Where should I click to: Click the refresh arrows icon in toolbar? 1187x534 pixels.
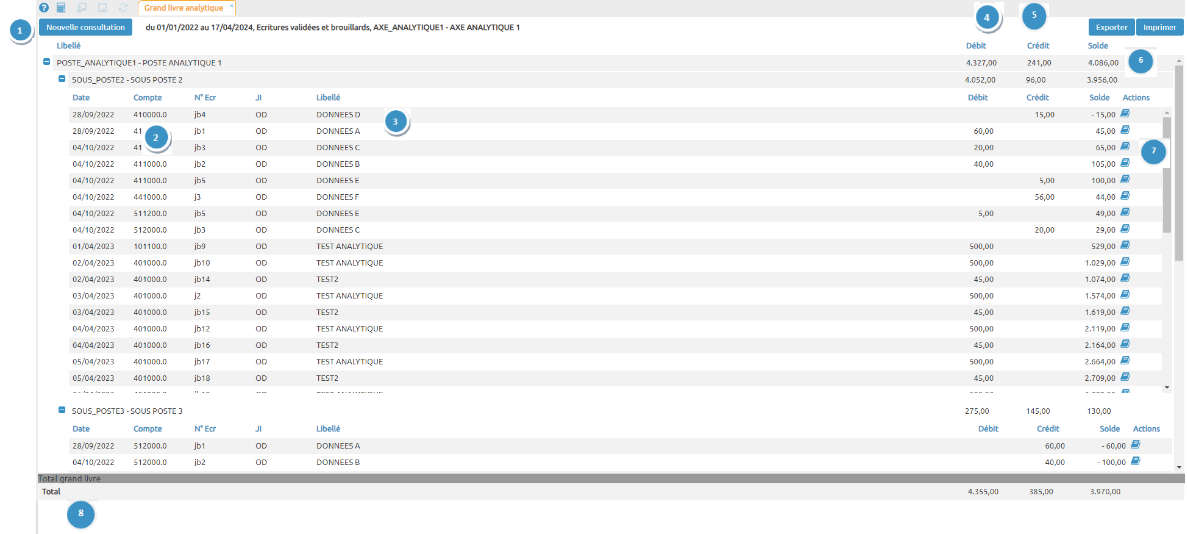point(121,8)
